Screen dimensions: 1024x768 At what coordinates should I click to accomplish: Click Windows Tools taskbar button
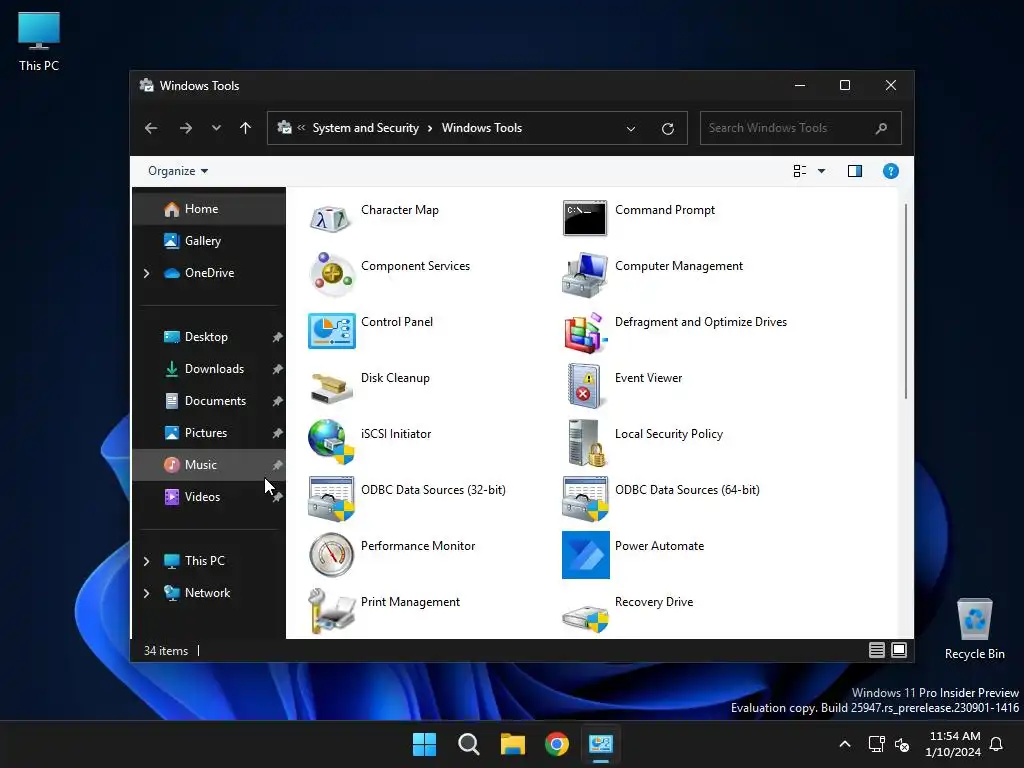(601, 744)
